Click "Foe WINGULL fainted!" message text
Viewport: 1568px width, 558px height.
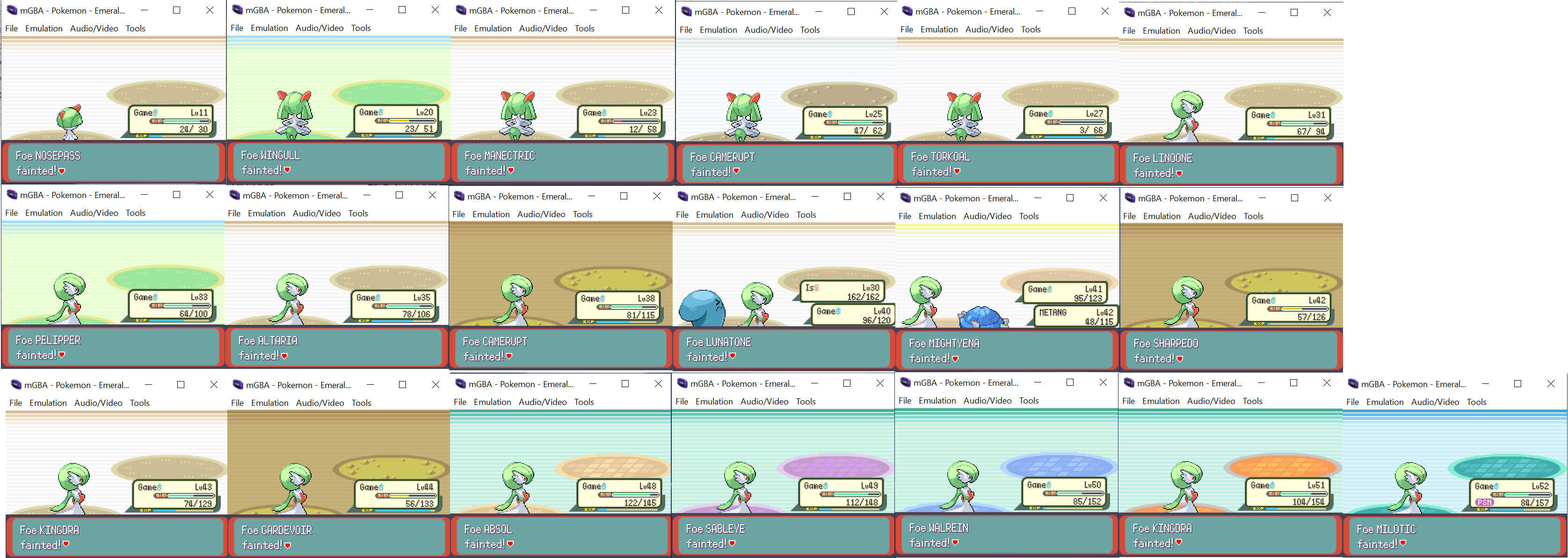tap(270, 163)
